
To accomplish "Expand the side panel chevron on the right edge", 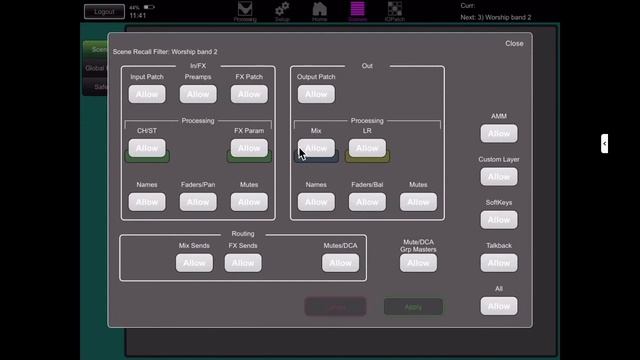I will coord(604,144).
